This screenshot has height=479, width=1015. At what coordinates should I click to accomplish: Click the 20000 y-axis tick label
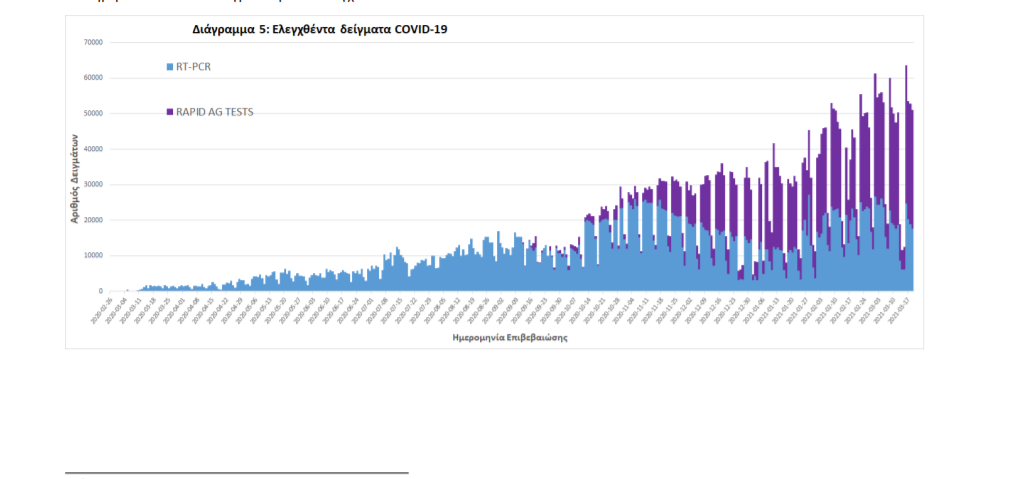(x=93, y=220)
